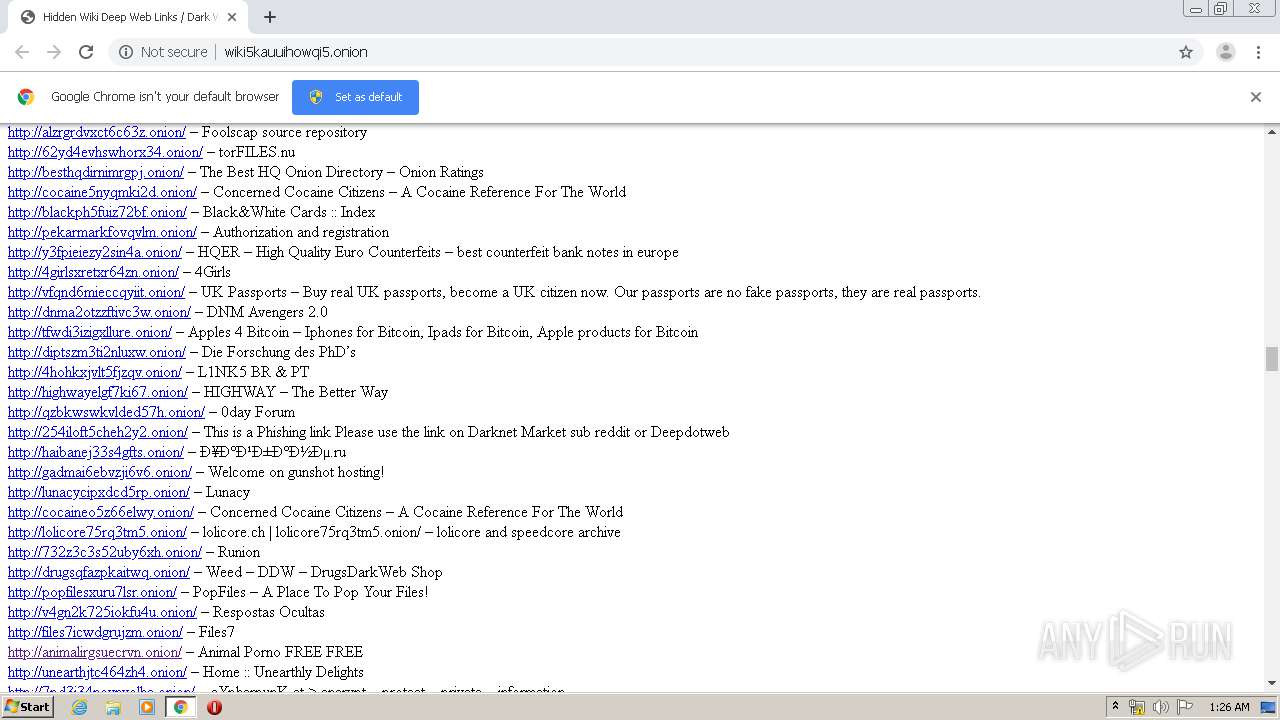Launch Internet Explorer from the taskbar
The image size is (1280, 720).
79,707
